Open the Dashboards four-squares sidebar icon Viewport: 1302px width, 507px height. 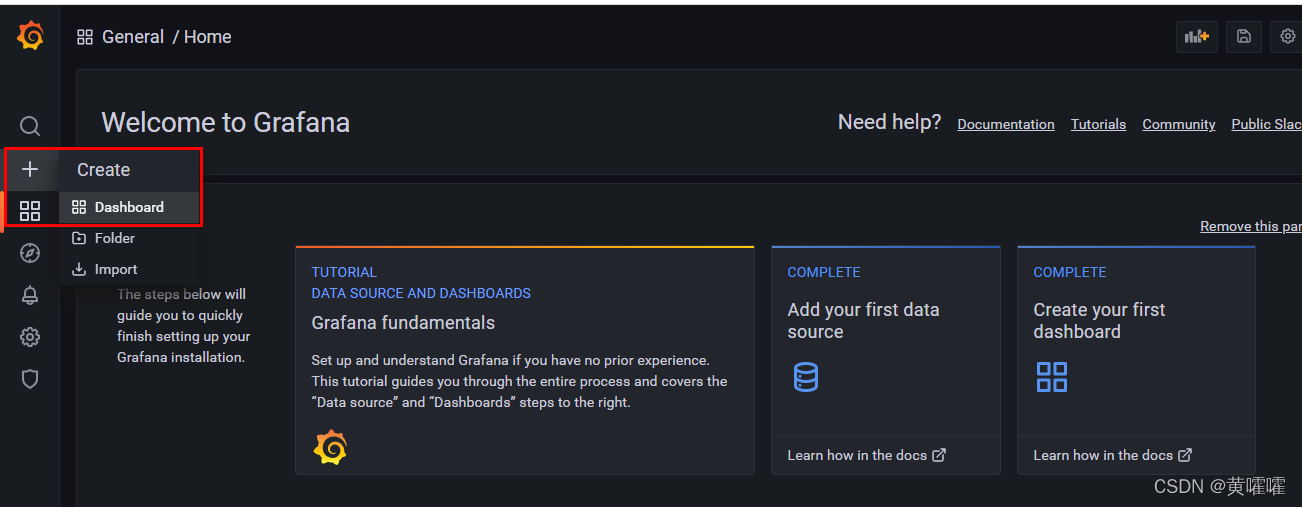point(30,211)
